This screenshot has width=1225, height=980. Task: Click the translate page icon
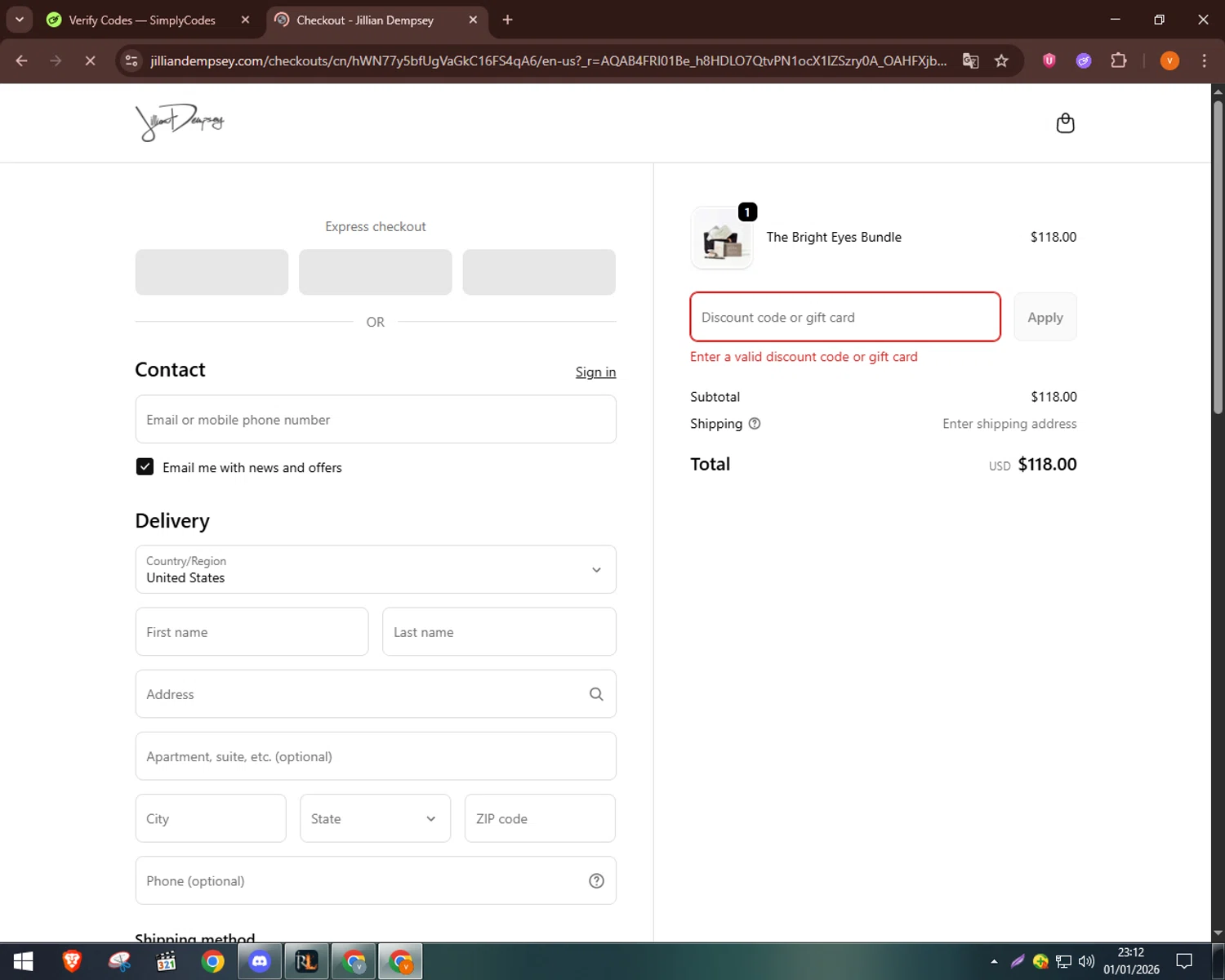[x=970, y=60]
